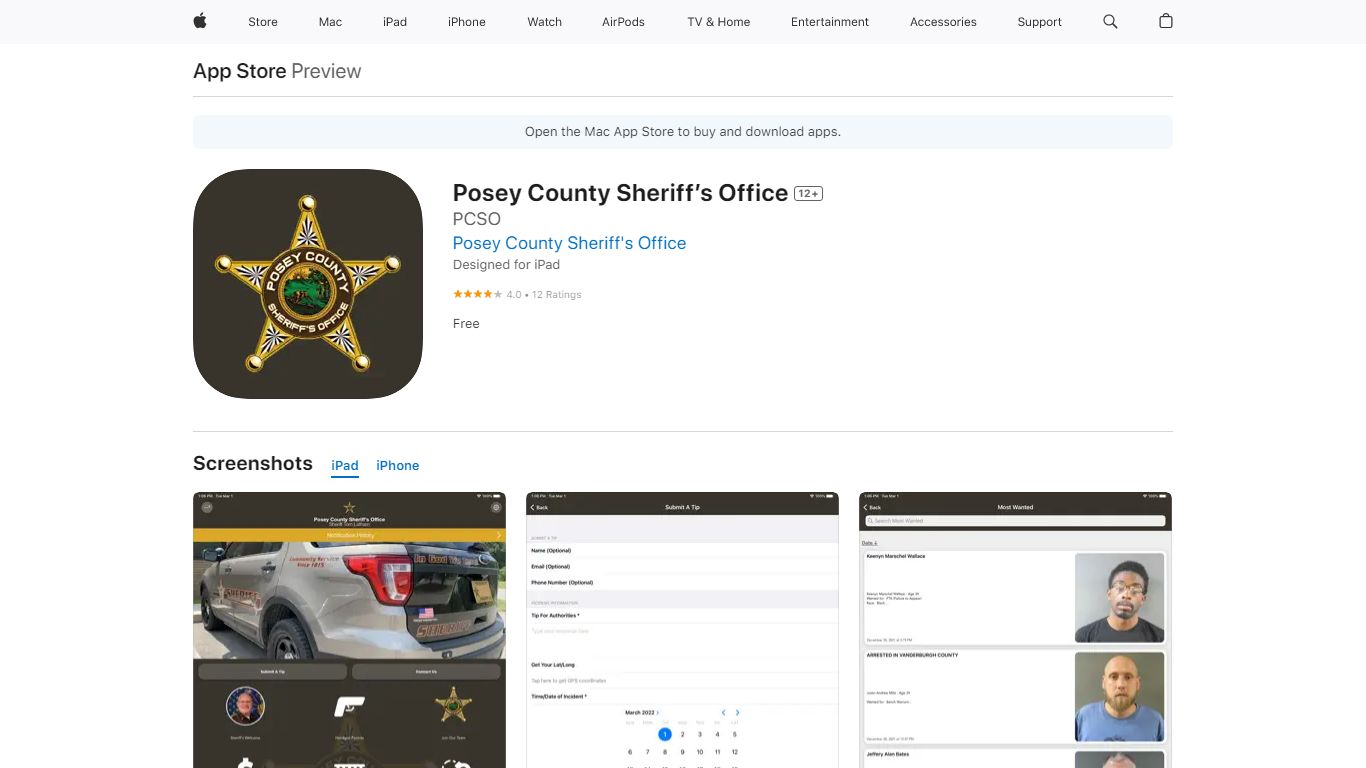Screen dimensions: 1366x768
Task: Click 'Designed for iPad' text
Action: [x=506, y=265]
